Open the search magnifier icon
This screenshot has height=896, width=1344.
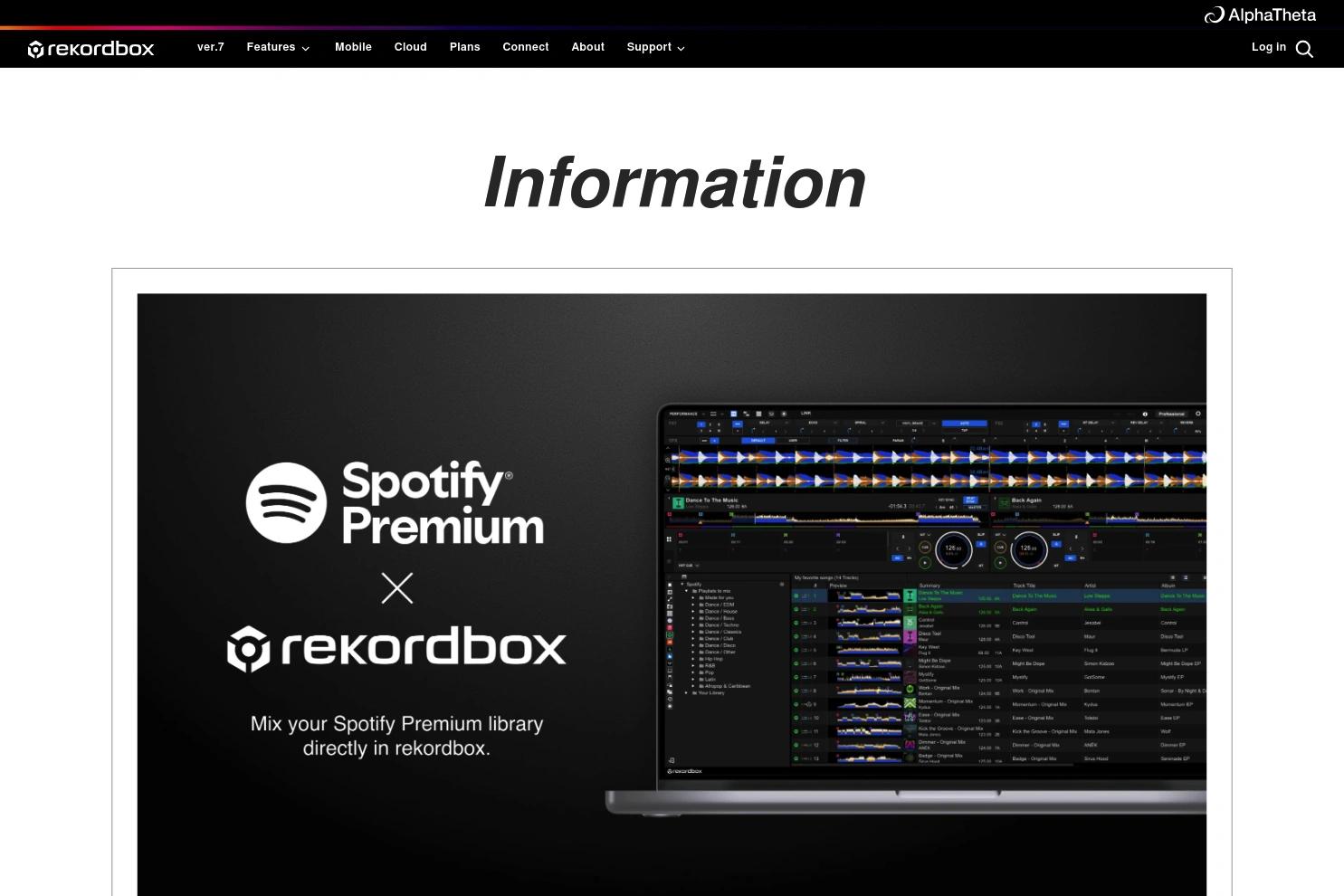(x=1304, y=49)
